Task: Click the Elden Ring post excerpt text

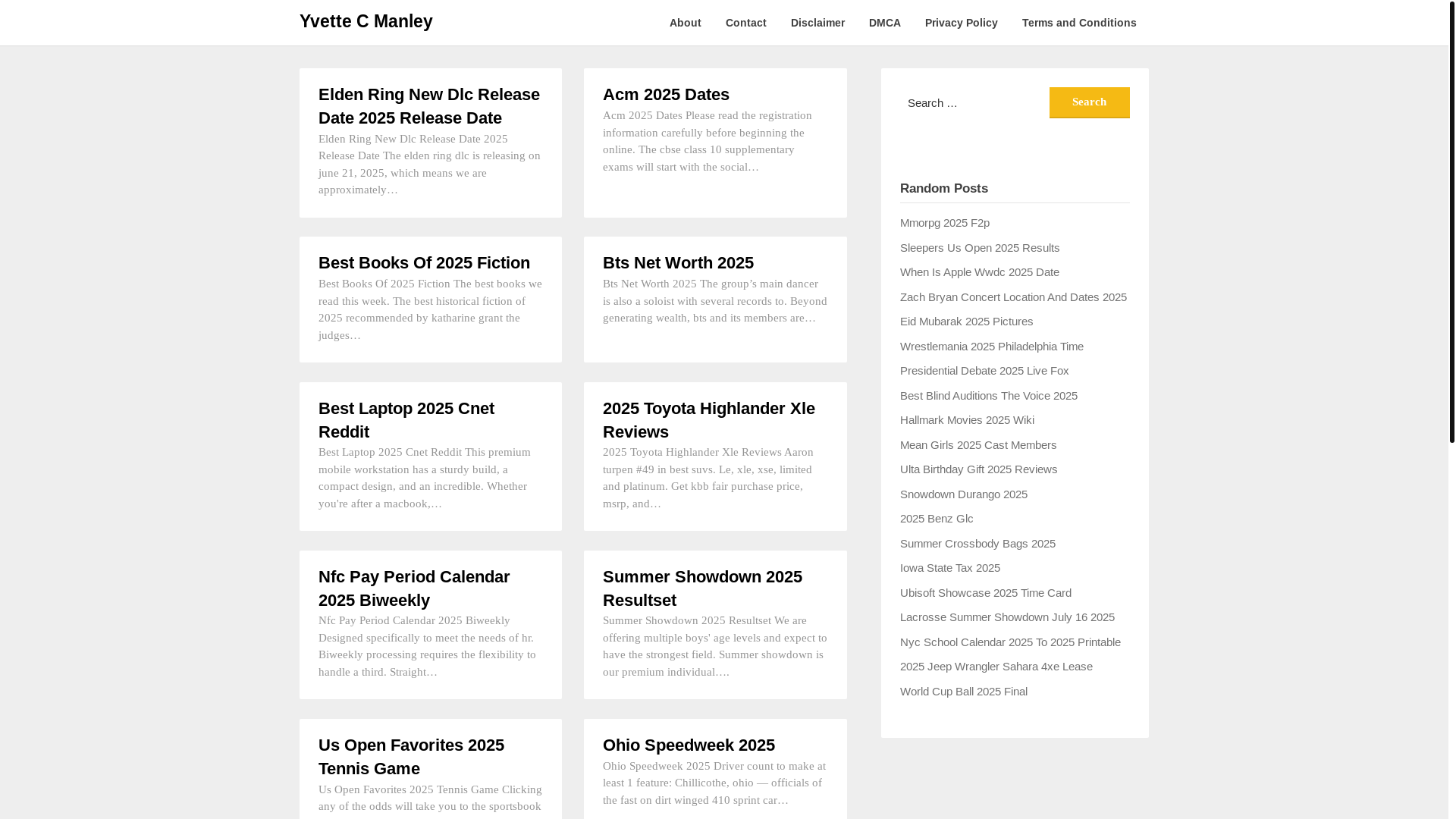Action: (430, 165)
